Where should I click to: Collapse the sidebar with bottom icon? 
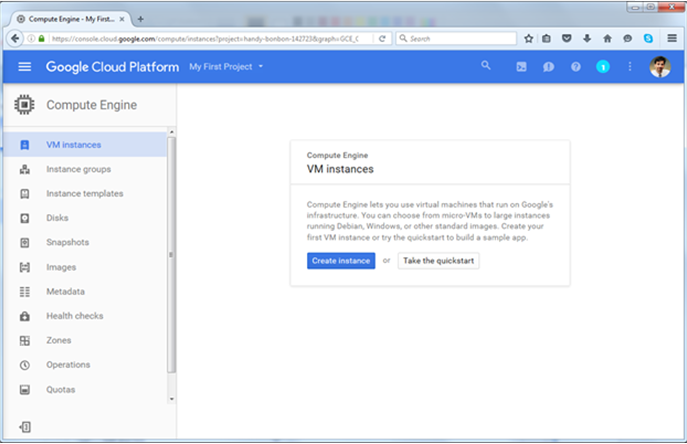coord(25,427)
